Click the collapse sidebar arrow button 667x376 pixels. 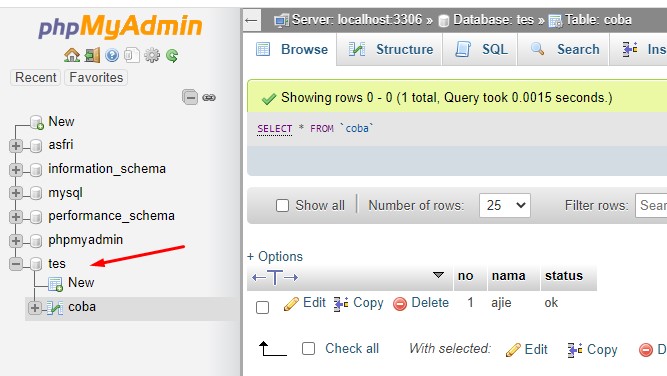coord(251,20)
